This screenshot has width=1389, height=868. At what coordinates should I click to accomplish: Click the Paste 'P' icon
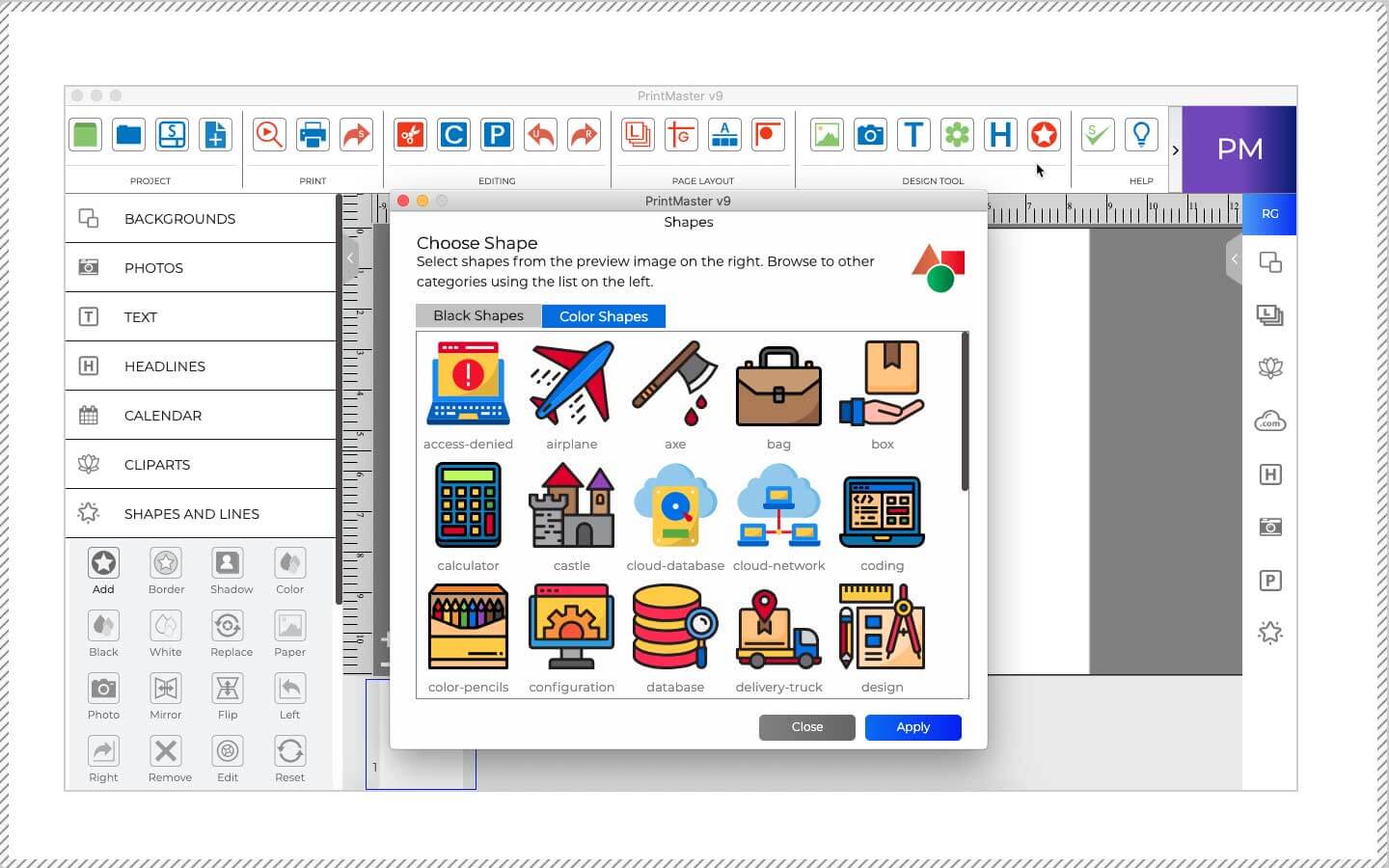(497, 135)
